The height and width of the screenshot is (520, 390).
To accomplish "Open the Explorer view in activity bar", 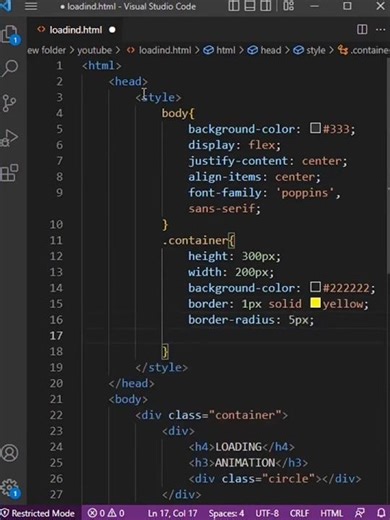I will click(x=10, y=35).
